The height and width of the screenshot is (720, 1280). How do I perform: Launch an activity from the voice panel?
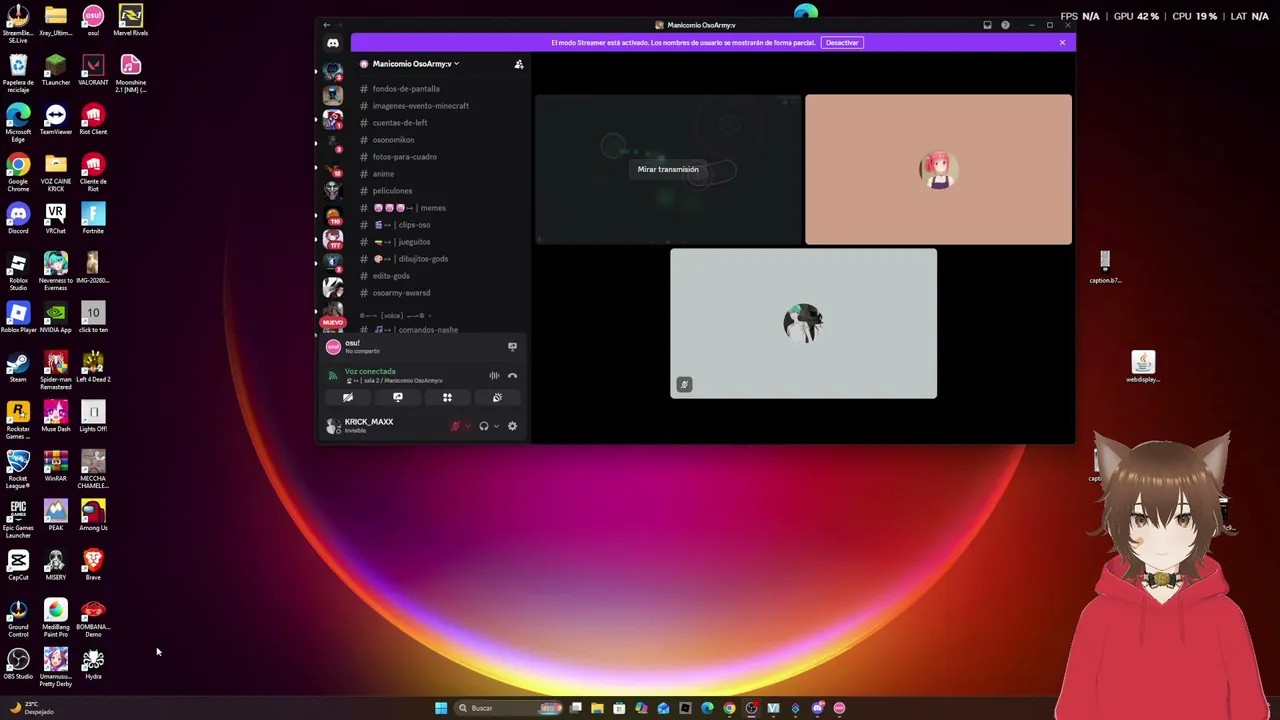pos(447,398)
